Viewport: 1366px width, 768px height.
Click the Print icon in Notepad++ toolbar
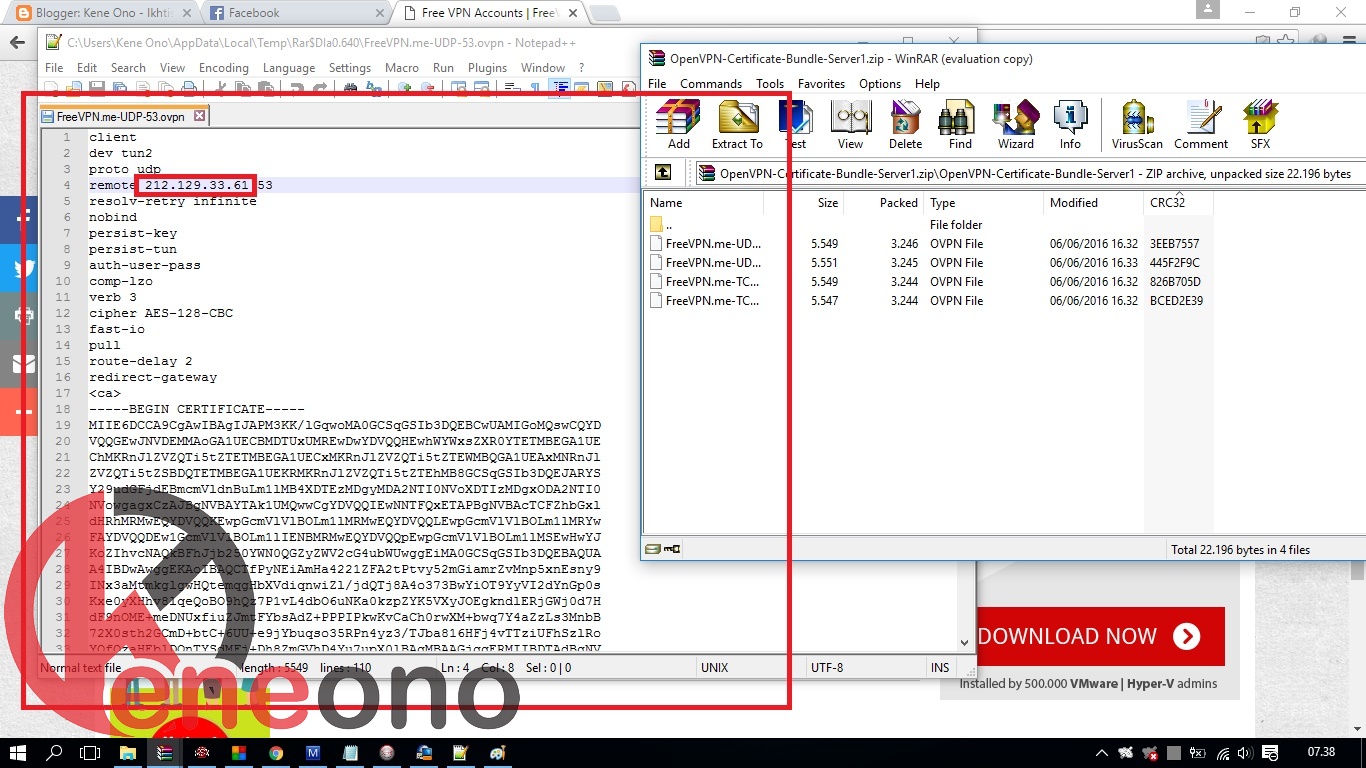click(189, 87)
